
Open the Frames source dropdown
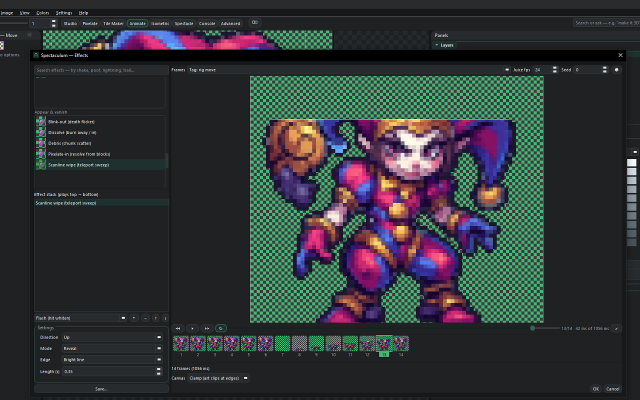point(349,70)
